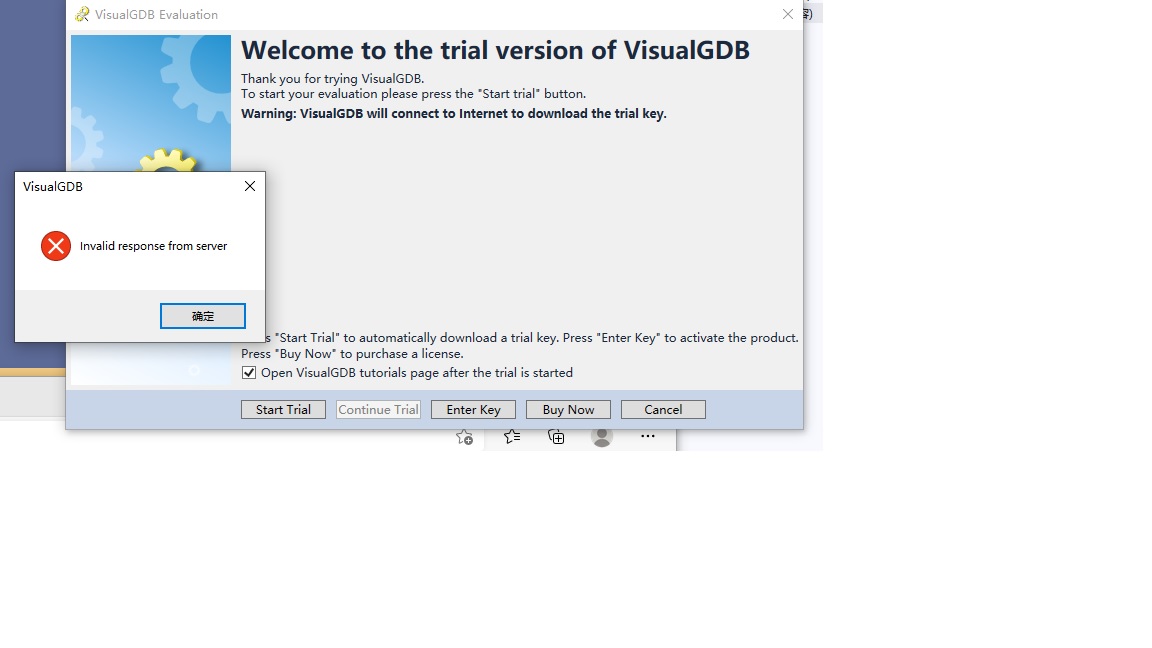Screen dimensions: 1152x648
Task: Click the red error icon in message box
Action: pyautogui.click(x=56, y=246)
